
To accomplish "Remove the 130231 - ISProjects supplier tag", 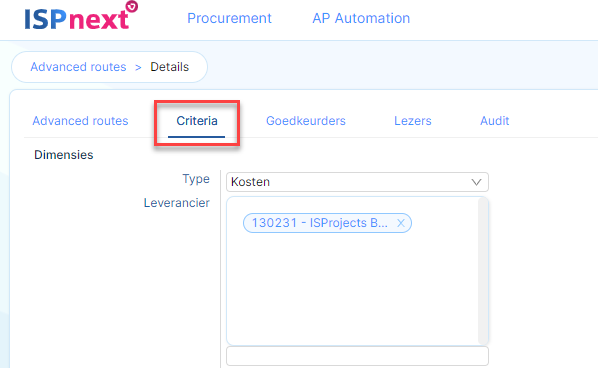I will tap(400, 223).
